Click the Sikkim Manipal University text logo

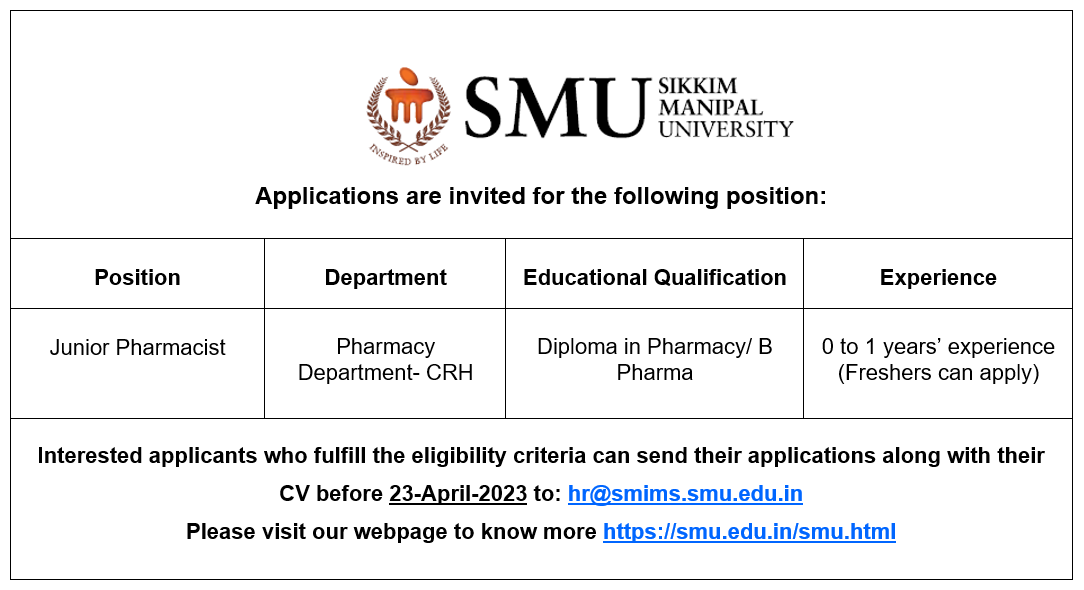tap(725, 108)
